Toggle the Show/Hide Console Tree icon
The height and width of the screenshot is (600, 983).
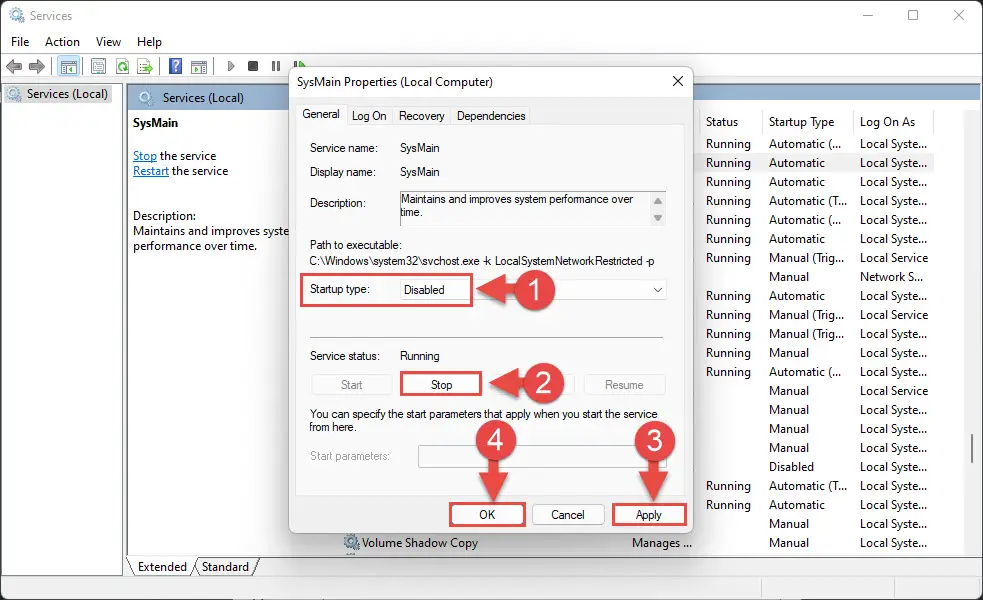[68, 66]
